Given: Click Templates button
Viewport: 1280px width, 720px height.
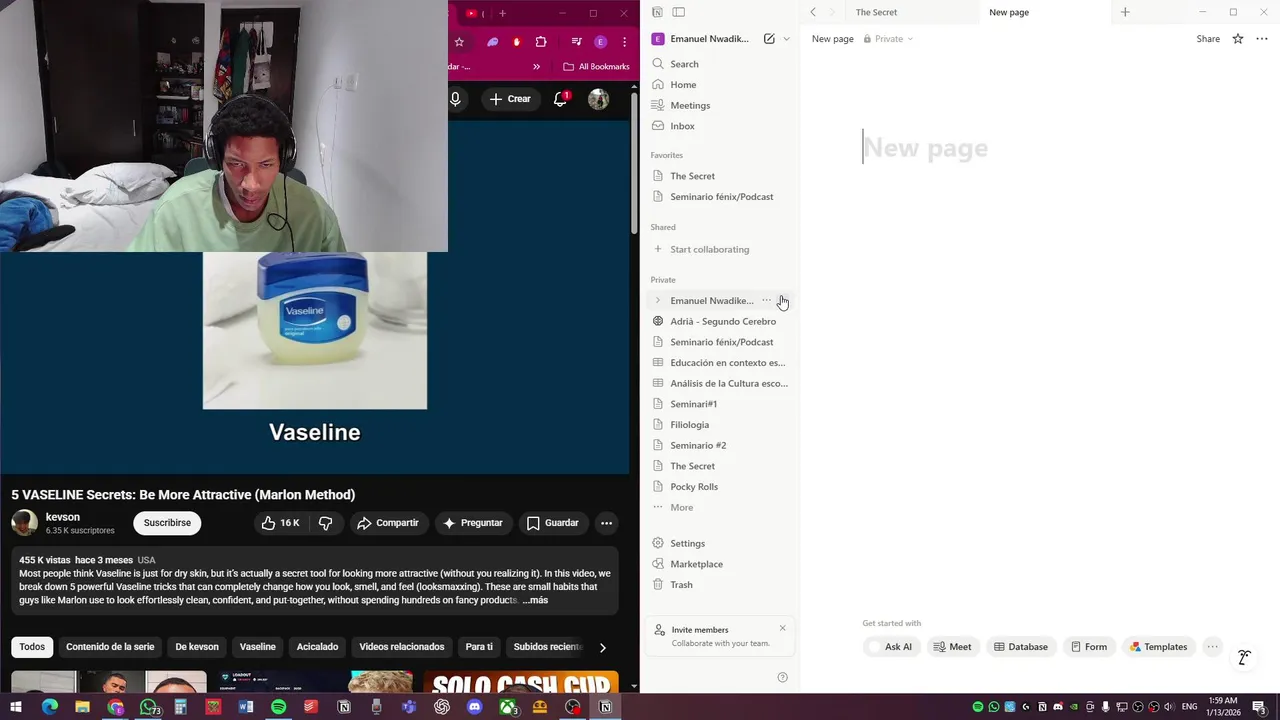Looking at the screenshot, I should click(1158, 647).
